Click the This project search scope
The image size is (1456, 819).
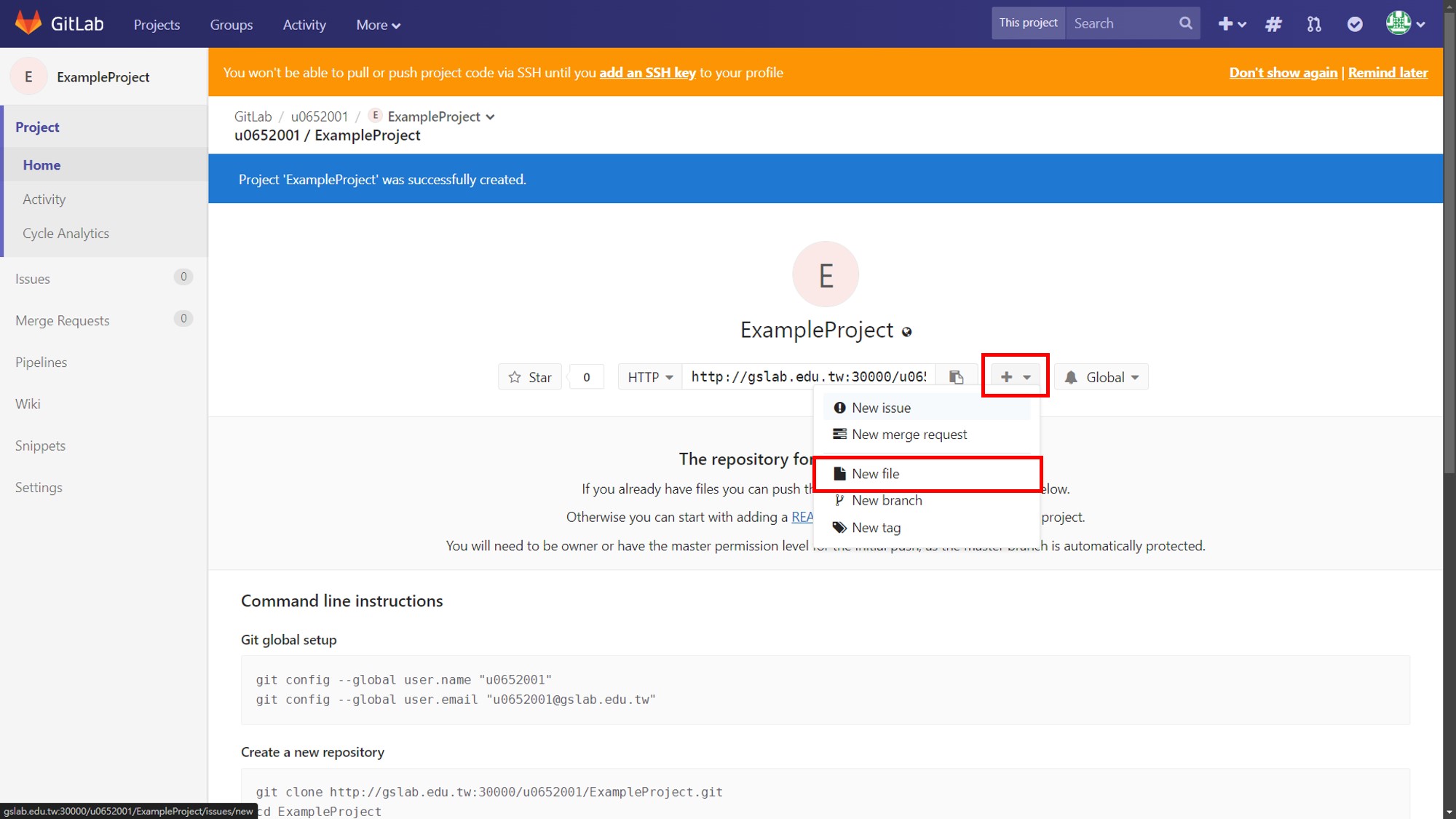1028,23
